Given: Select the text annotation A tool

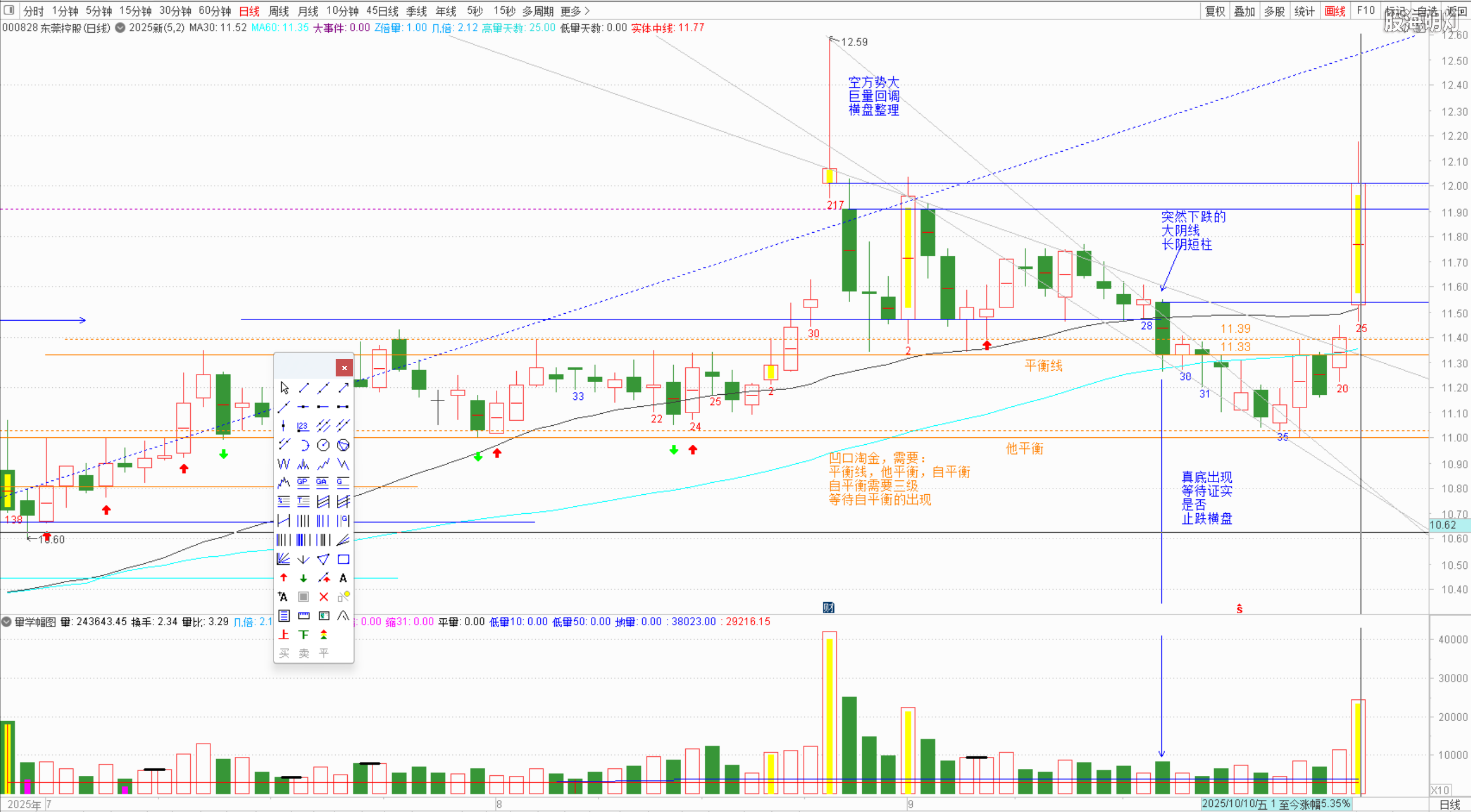Looking at the screenshot, I should (343, 578).
